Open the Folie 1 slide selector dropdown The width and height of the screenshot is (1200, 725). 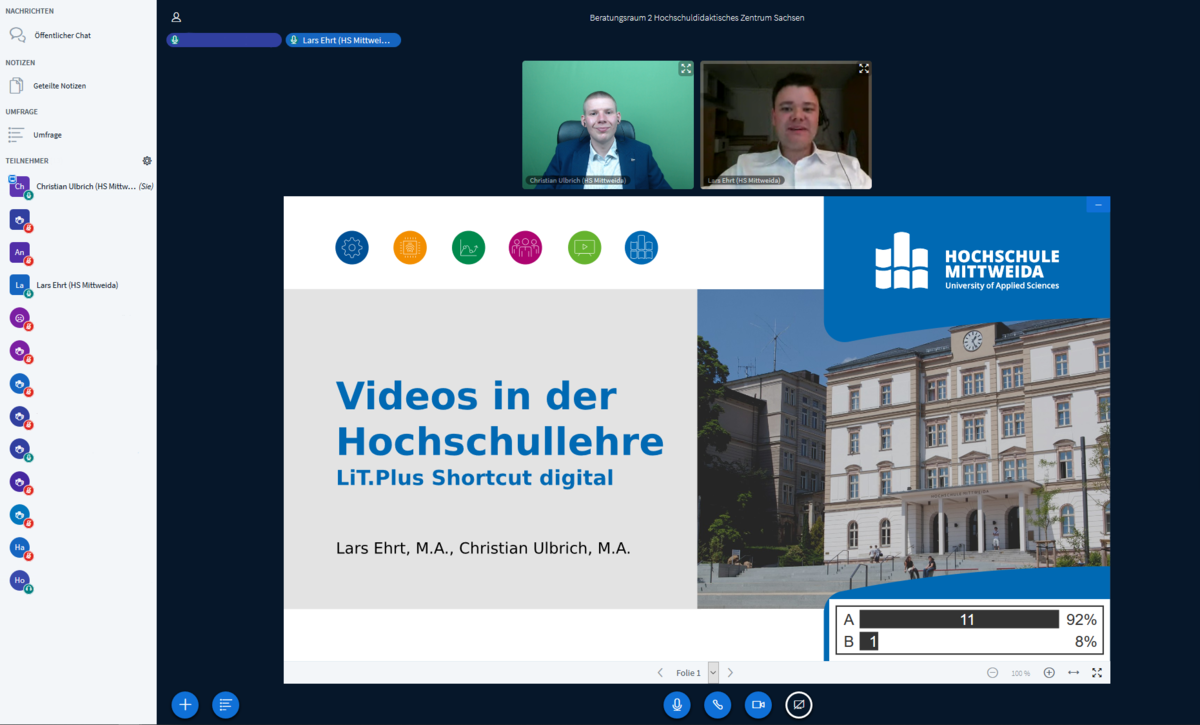(x=713, y=673)
